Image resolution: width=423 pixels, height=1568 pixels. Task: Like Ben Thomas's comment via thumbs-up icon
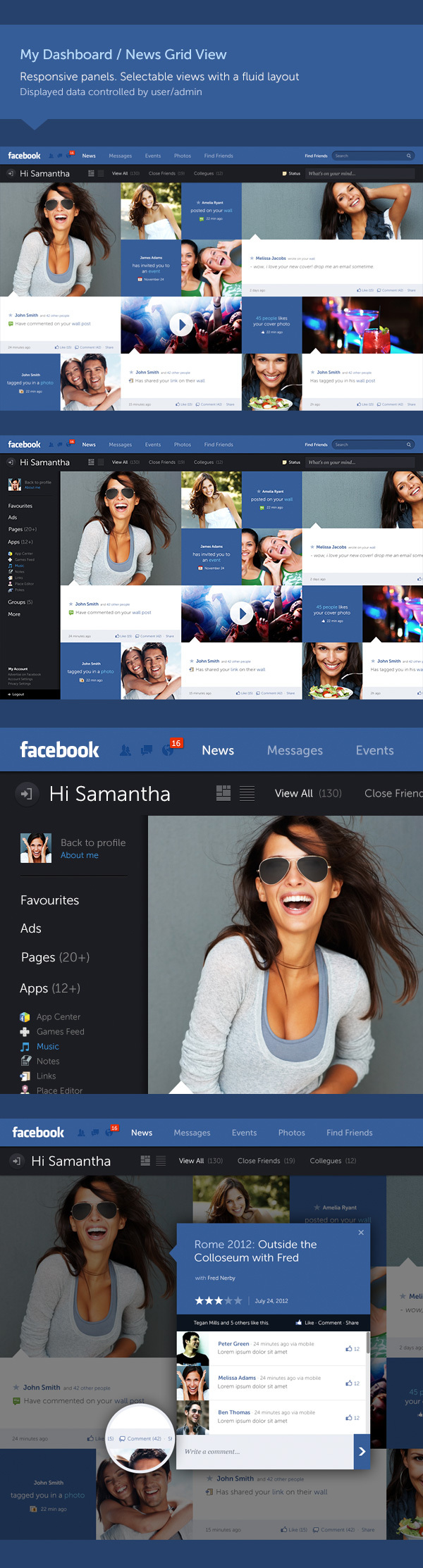click(x=349, y=1417)
